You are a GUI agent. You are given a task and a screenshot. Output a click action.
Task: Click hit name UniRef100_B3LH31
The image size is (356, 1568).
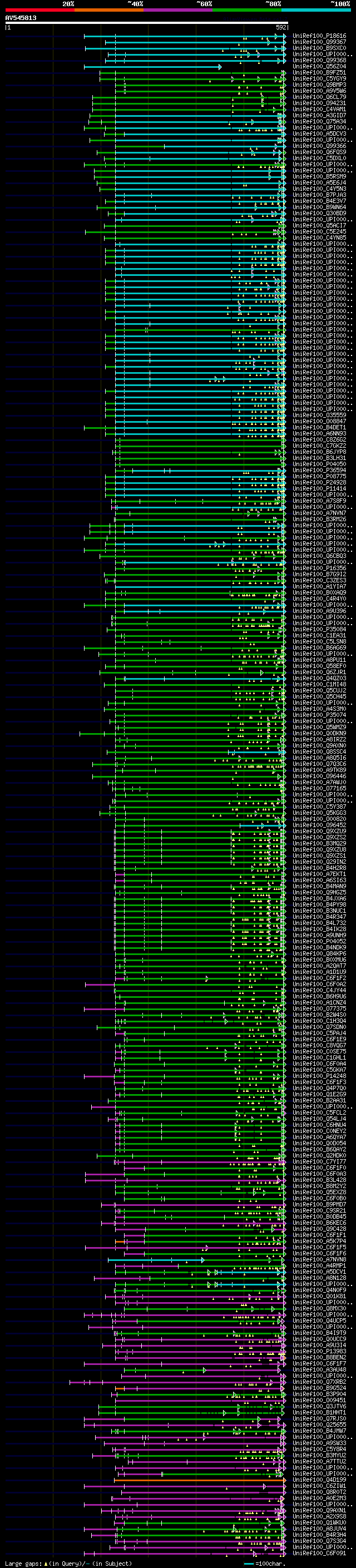coord(319,458)
